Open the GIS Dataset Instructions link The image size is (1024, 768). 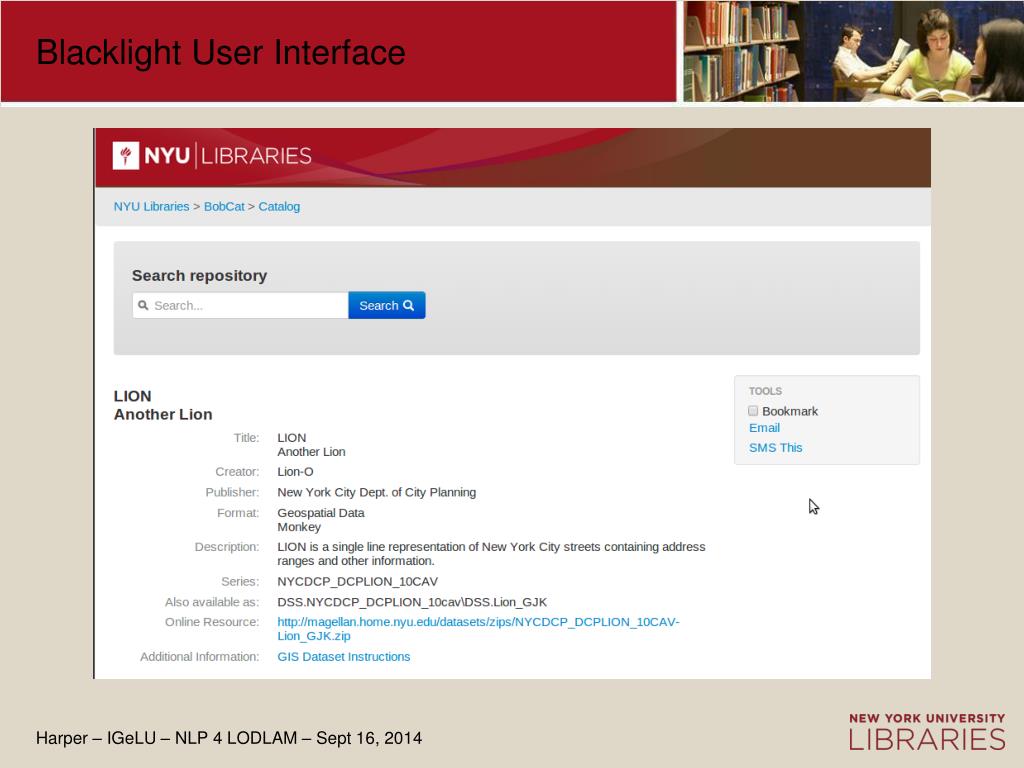pyautogui.click(x=344, y=656)
